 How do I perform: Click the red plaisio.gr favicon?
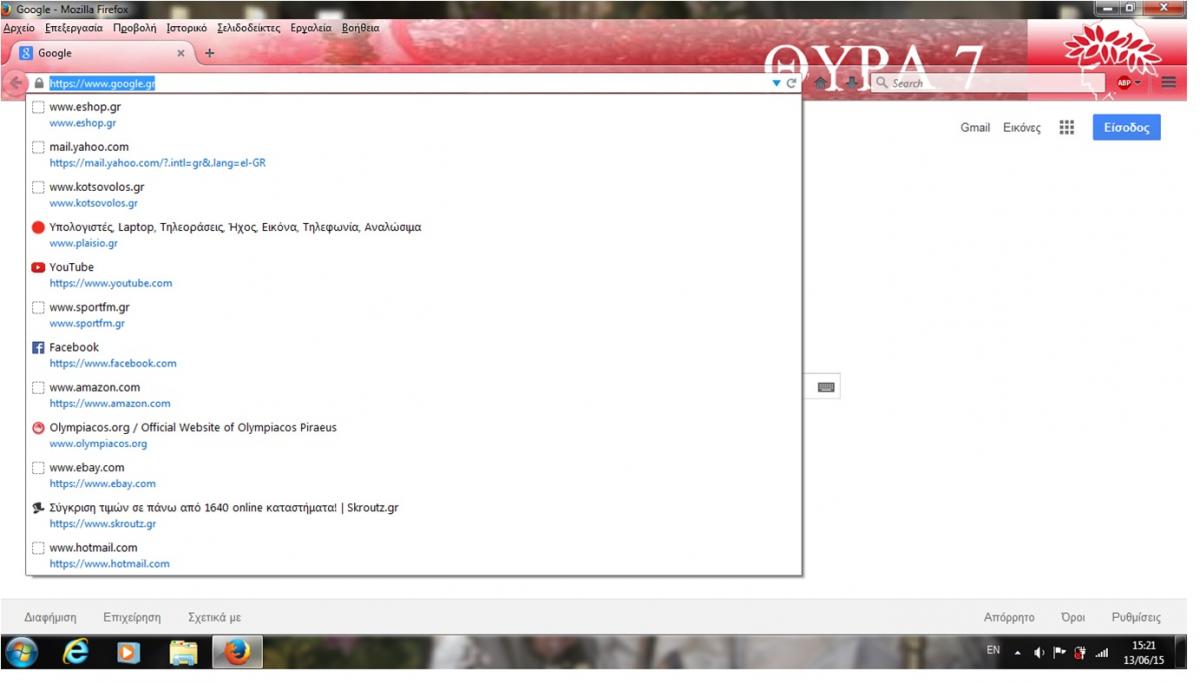click(x=38, y=227)
